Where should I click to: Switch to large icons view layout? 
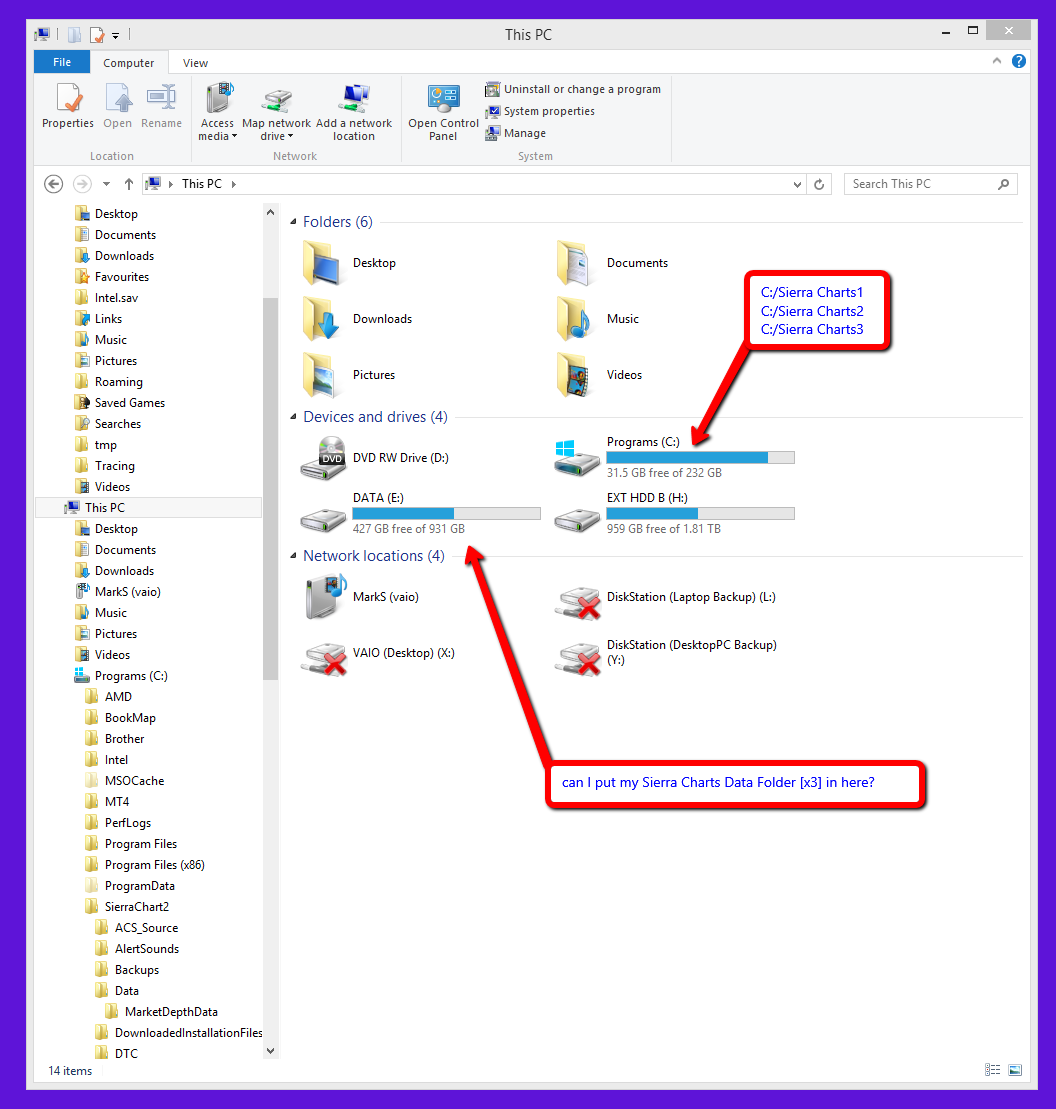tap(1015, 1070)
